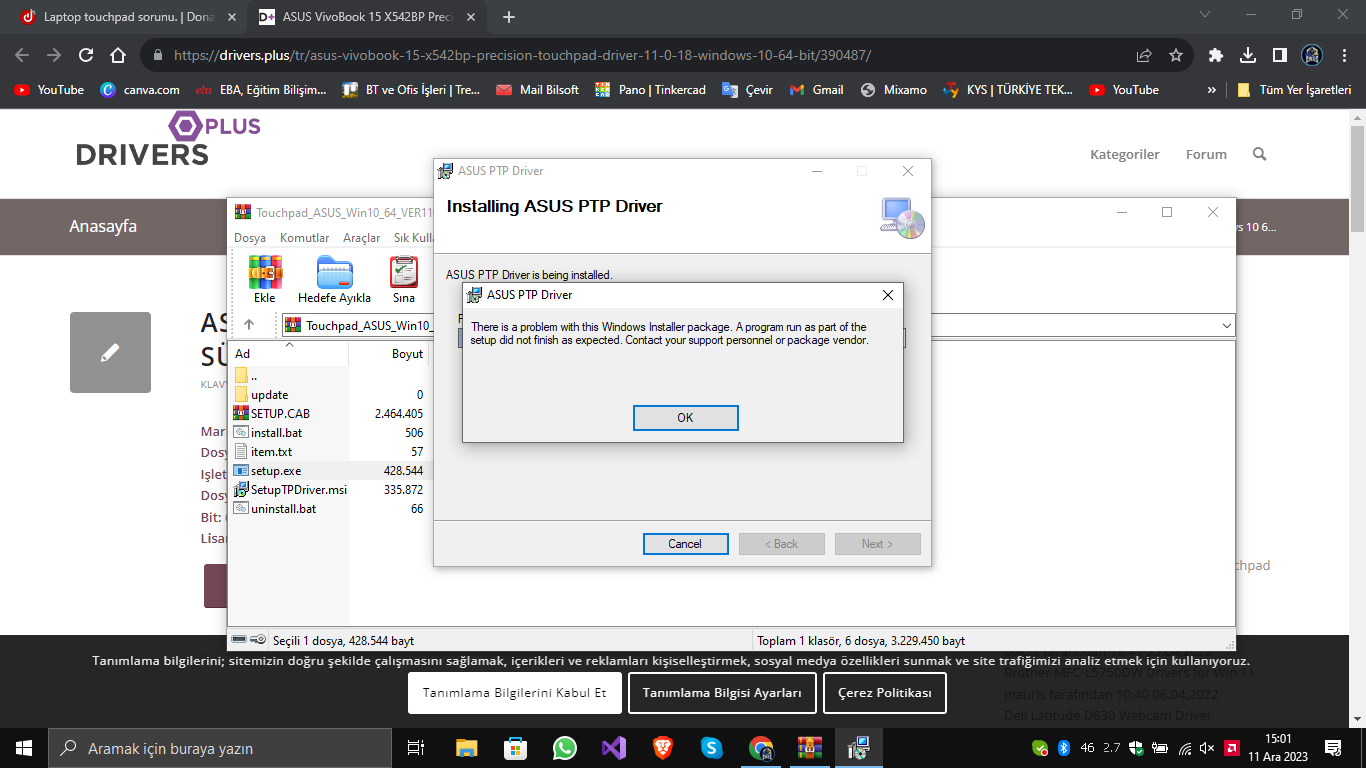Expand the WinRAR address path dropdown
1366x768 pixels.
pos(1226,326)
